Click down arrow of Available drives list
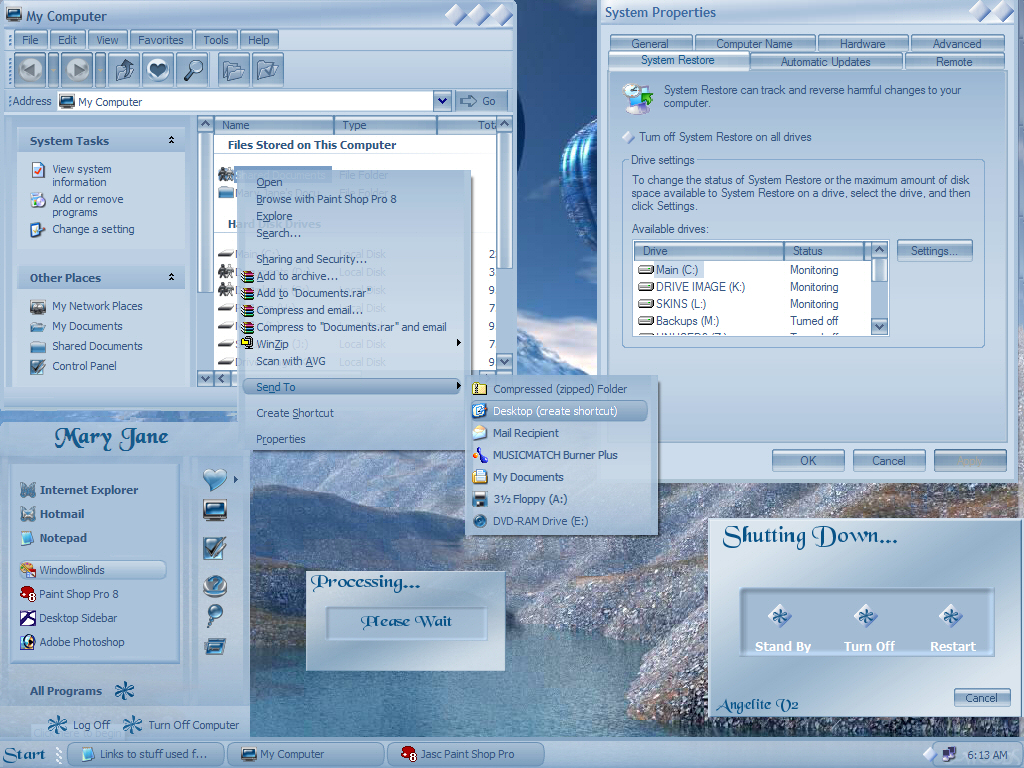Screen dimensions: 1024x768 click(x=880, y=327)
